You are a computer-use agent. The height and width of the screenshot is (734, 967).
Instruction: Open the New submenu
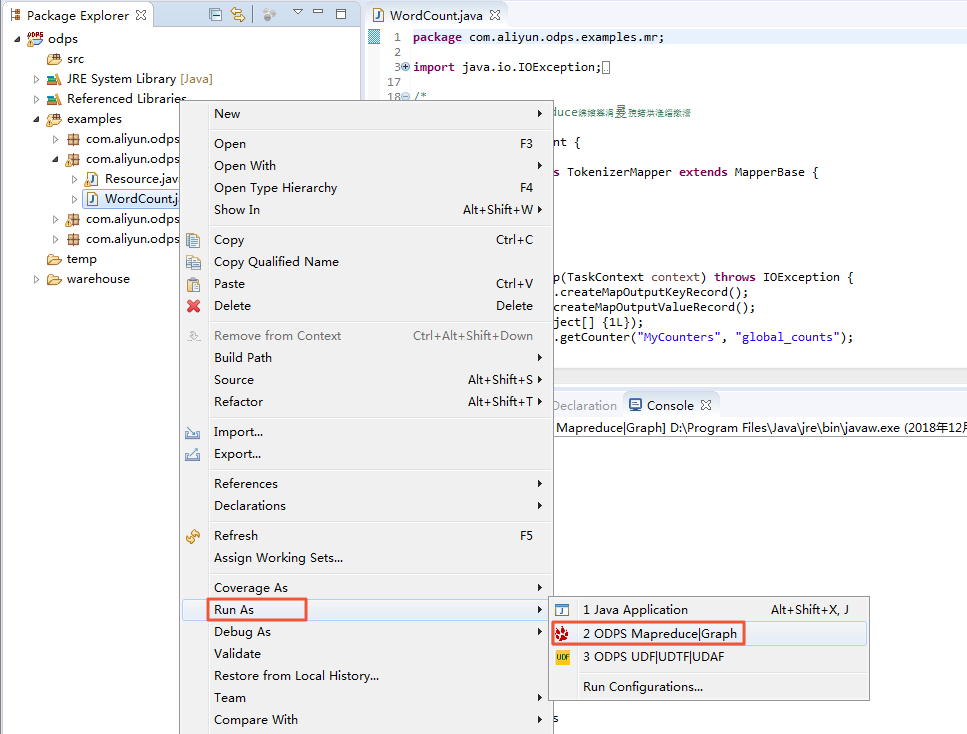tap(366, 113)
